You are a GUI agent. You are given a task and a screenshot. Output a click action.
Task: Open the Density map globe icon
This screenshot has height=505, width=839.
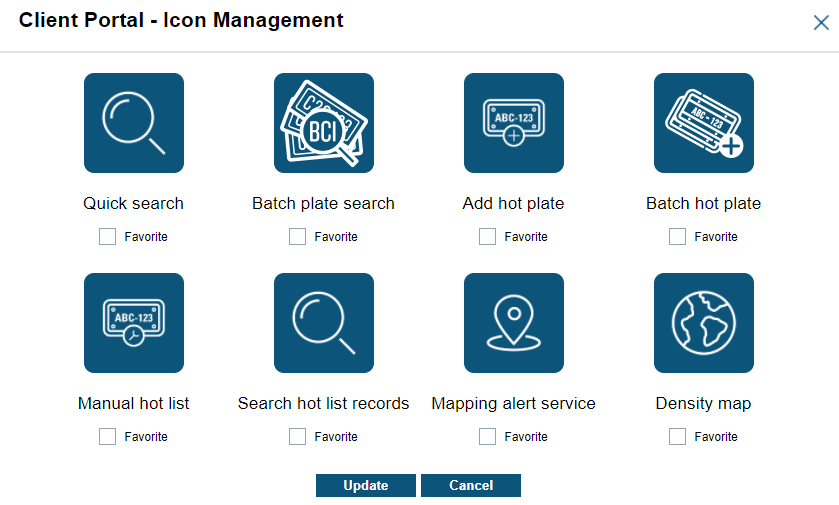coord(704,323)
